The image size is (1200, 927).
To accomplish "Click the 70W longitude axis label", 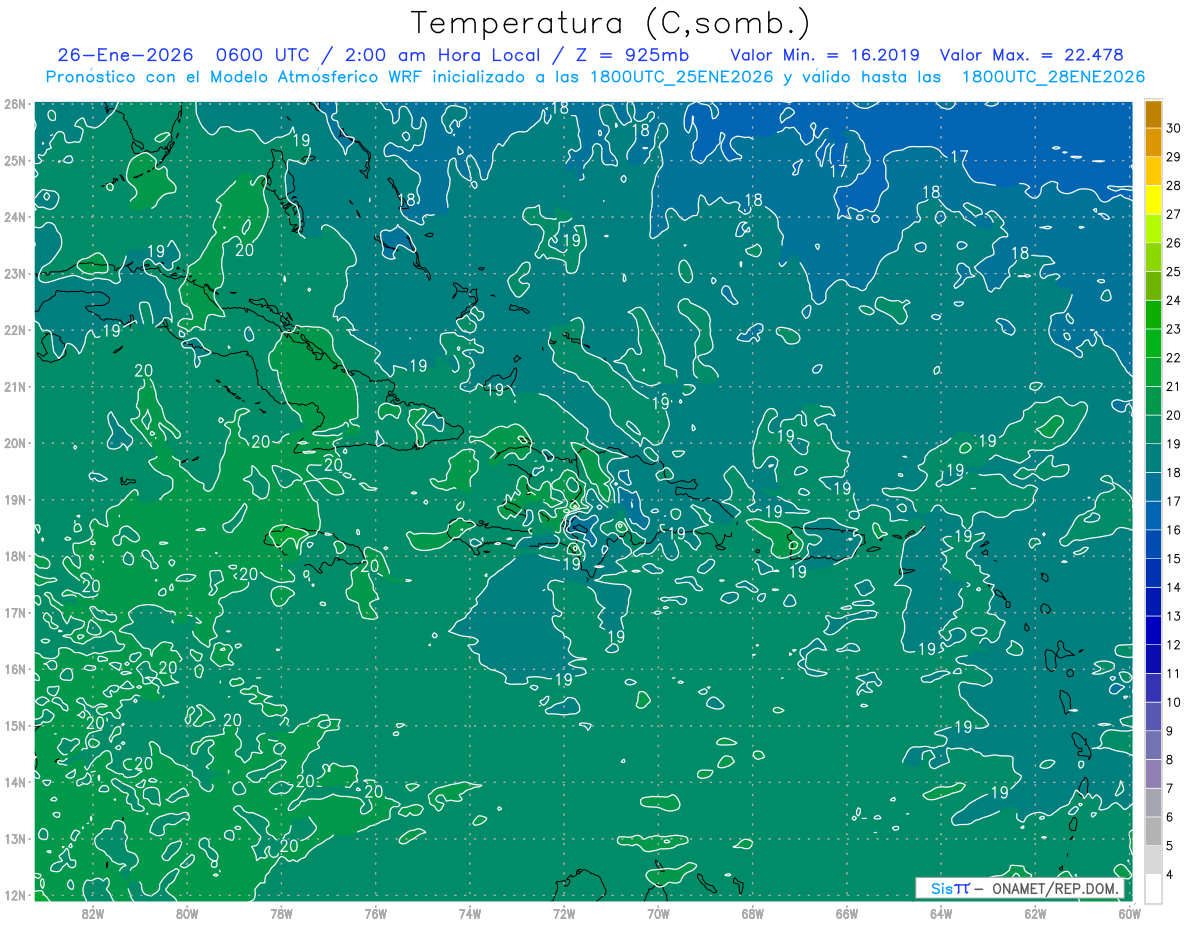I will pos(658,913).
